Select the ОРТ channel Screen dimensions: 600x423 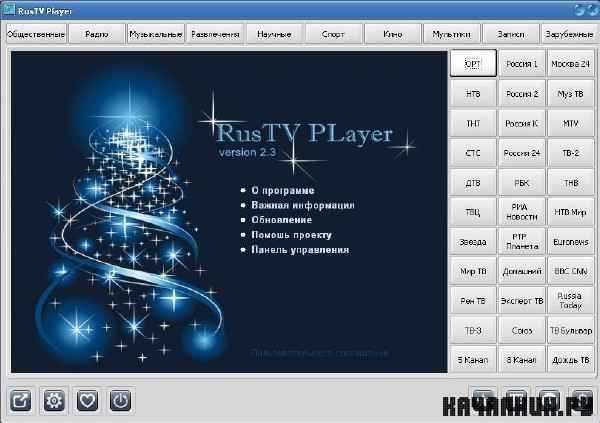pos(473,63)
